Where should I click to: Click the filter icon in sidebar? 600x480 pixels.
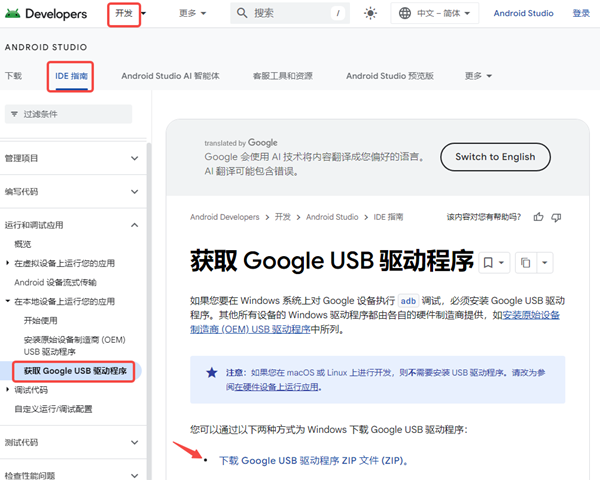point(14,114)
